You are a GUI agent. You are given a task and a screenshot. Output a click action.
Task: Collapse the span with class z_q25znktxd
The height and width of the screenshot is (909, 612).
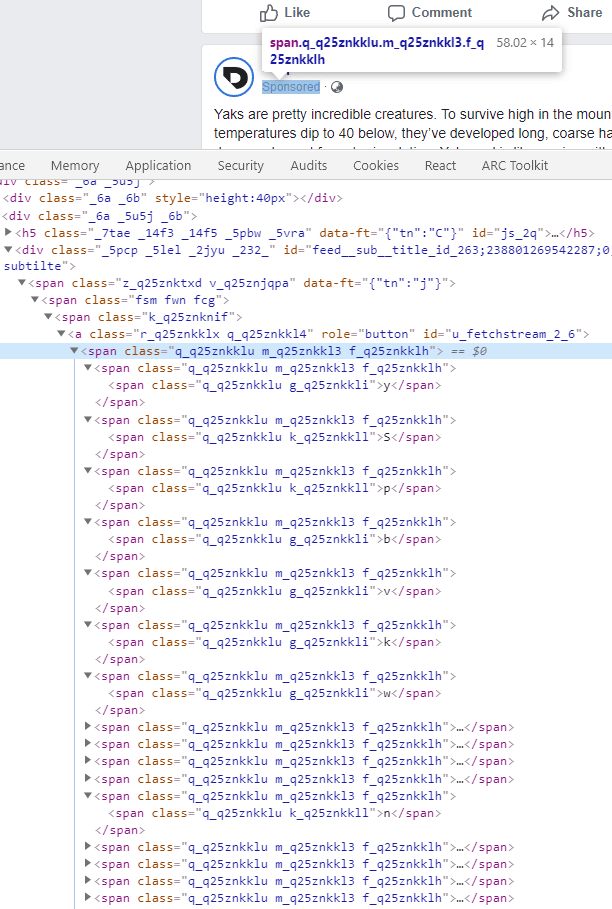click(21, 283)
